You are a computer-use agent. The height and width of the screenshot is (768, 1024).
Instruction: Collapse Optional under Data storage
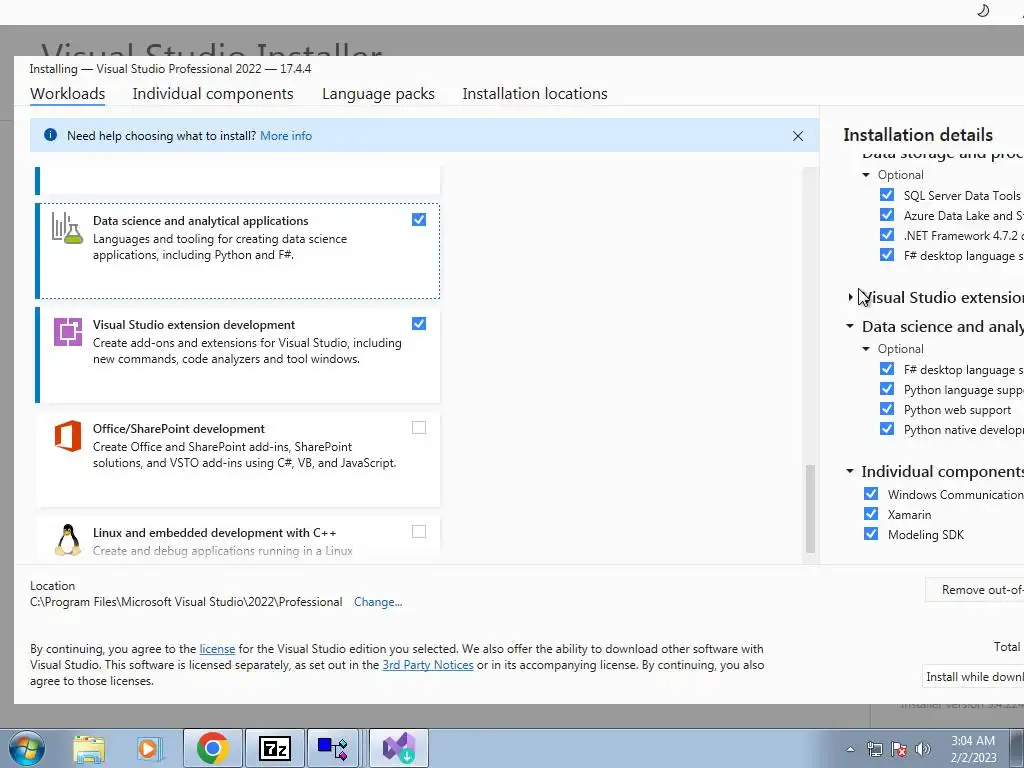point(866,175)
